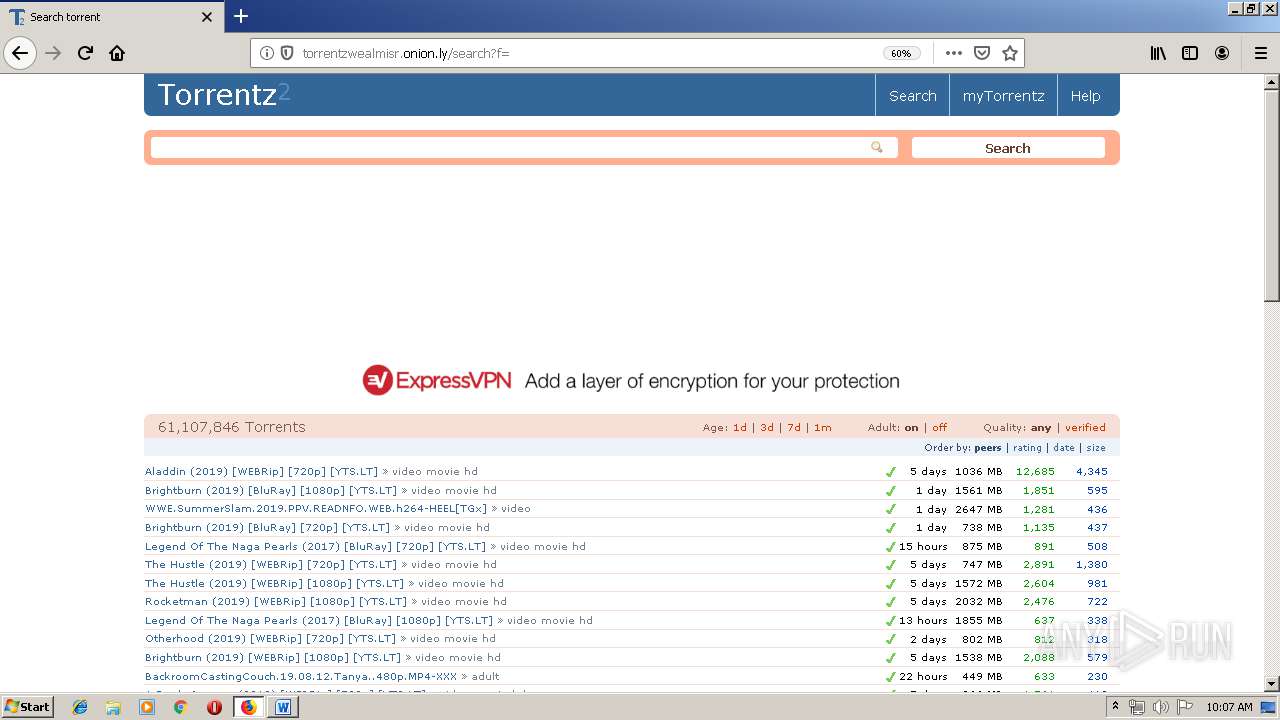Click the orange Search button

(x=1008, y=148)
